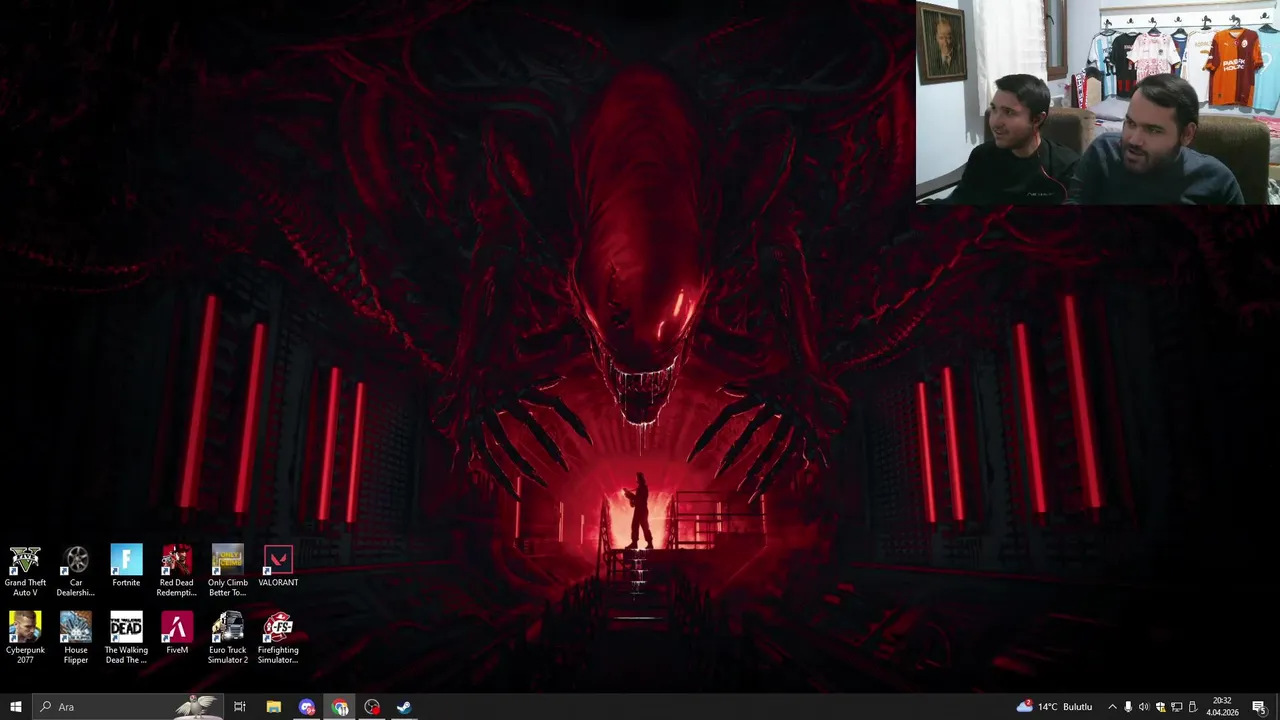
Task: Click the House Flipper shortcut
Action: point(76,638)
